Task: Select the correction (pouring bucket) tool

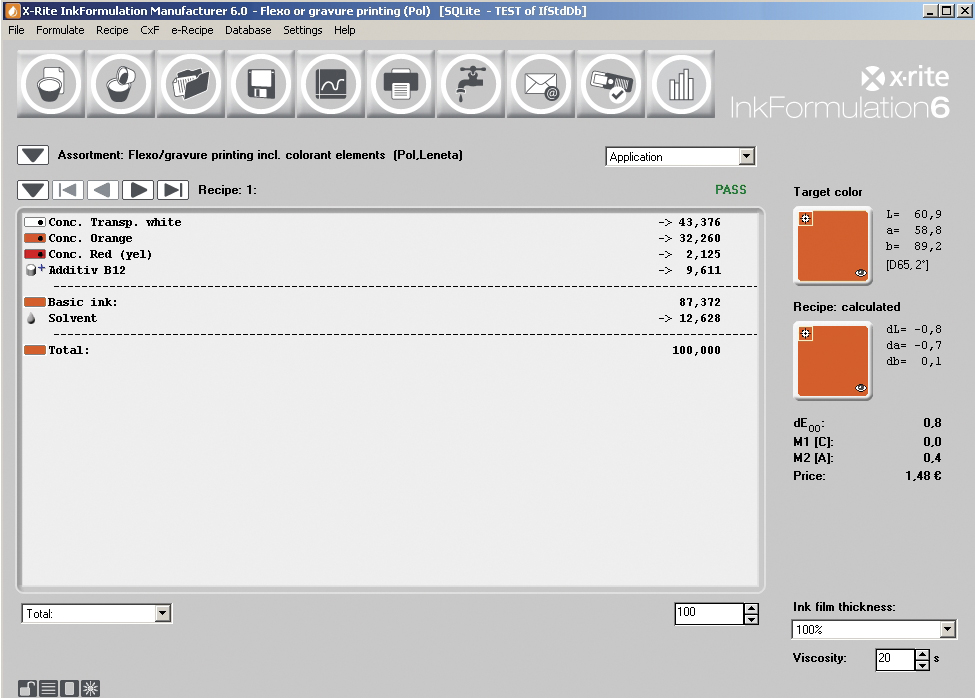Action: point(120,84)
